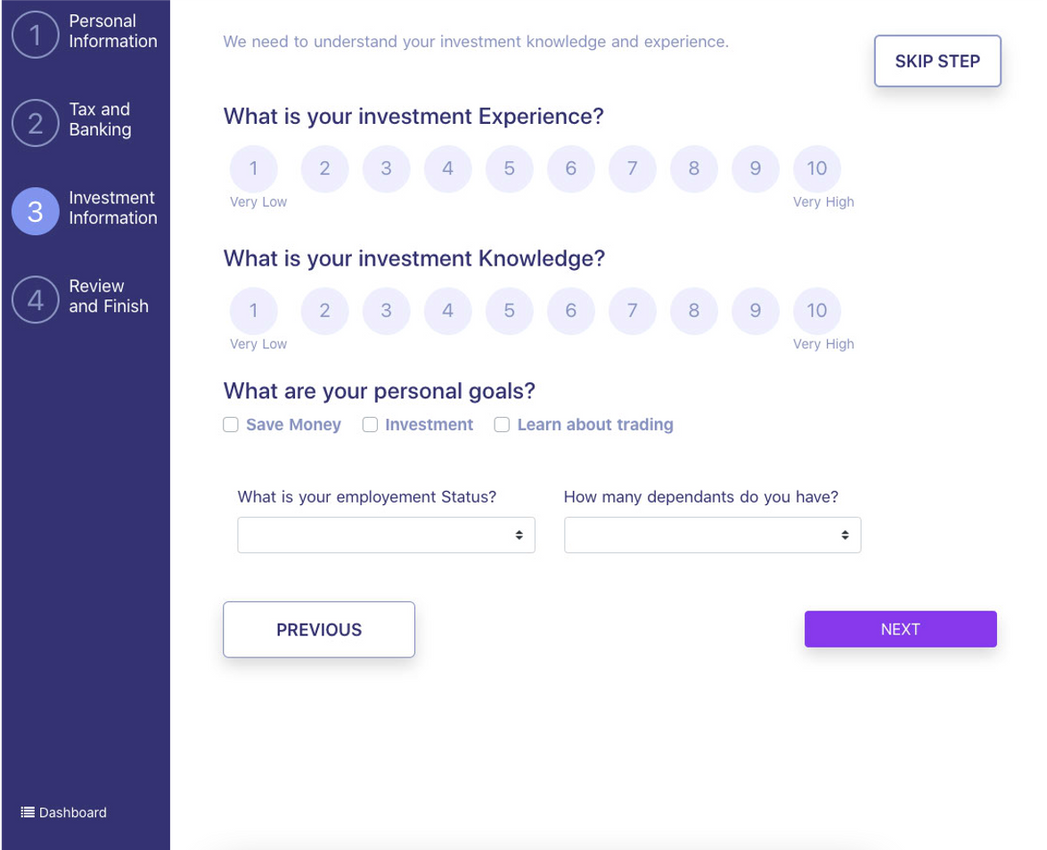
Task: Choose 5 for investment Knowledge
Action: [x=509, y=311]
